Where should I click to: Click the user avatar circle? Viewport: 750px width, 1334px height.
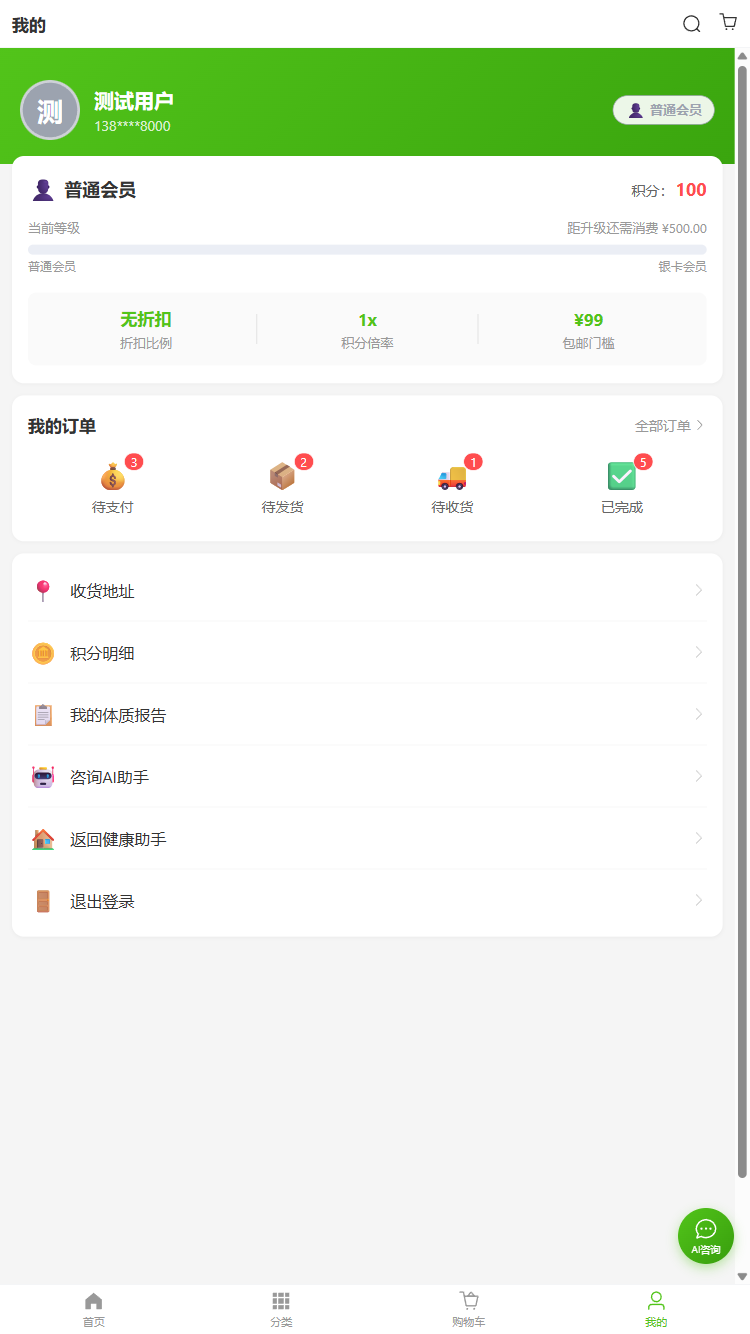point(50,110)
